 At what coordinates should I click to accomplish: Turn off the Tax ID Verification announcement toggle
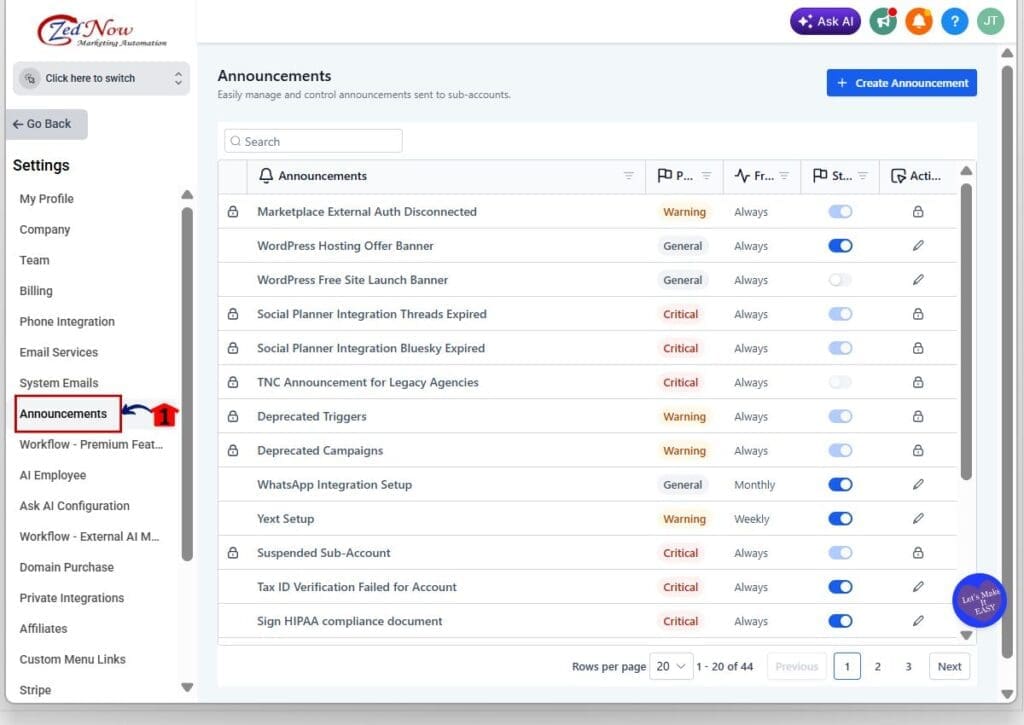click(x=840, y=587)
